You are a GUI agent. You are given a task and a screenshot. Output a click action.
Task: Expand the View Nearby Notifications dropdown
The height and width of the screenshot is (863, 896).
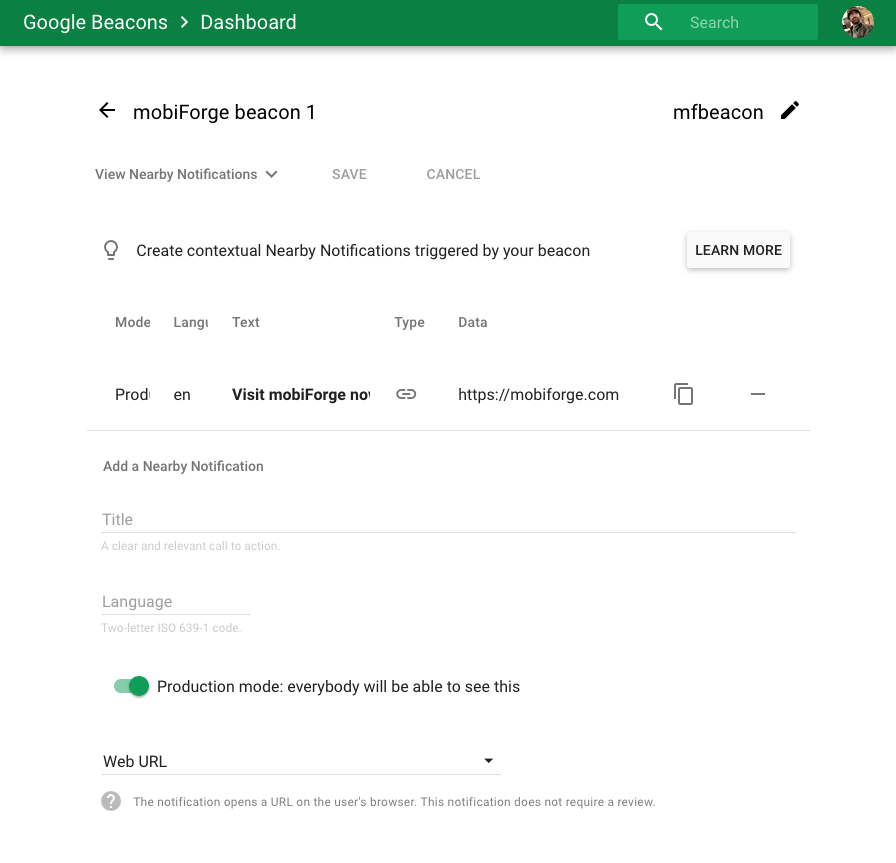coord(186,174)
